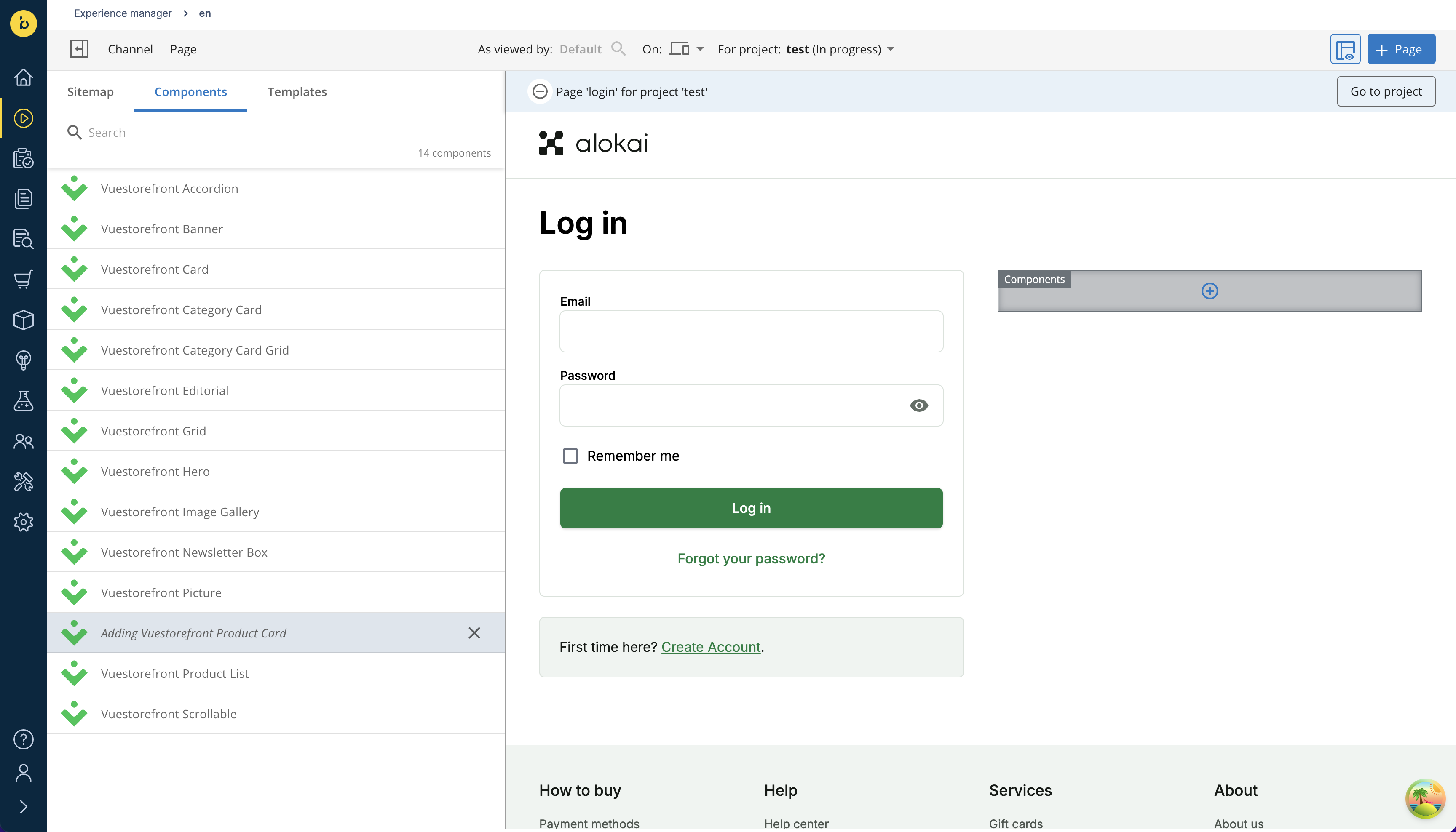Click the Default viewer label
The height and width of the screenshot is (832, 1456).
tap(580, 49)
